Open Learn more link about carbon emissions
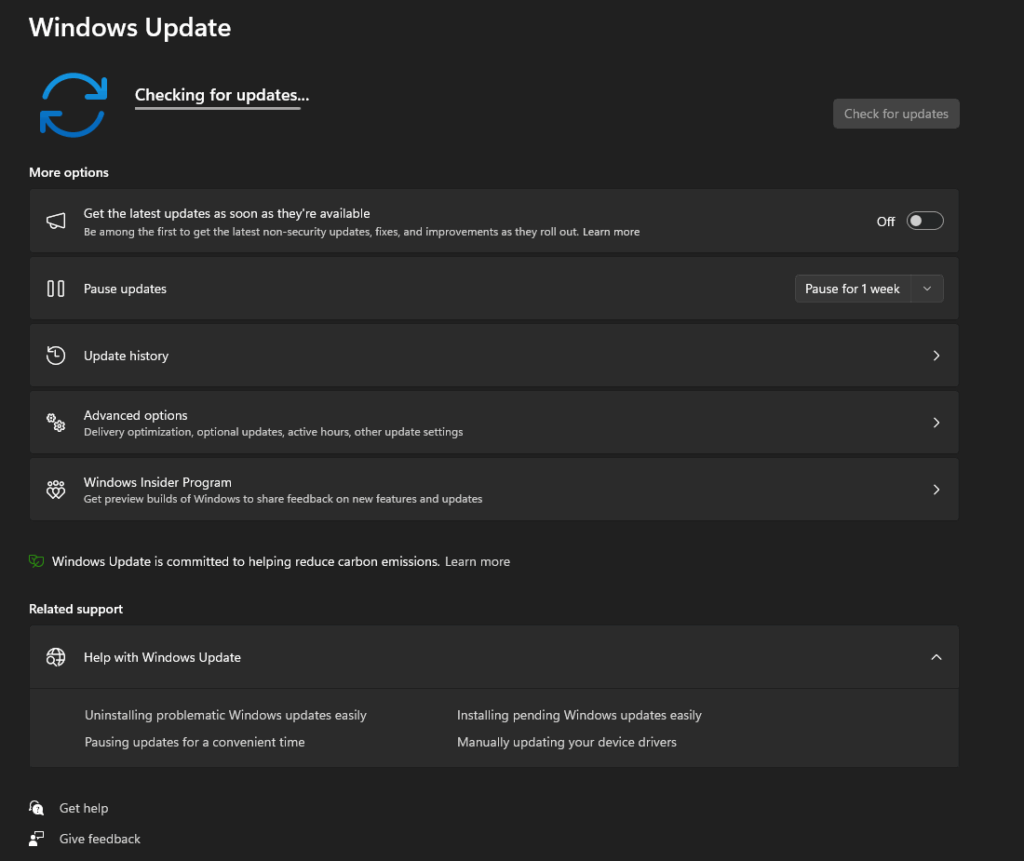The image size is (1024, 861). coord(477,561)
